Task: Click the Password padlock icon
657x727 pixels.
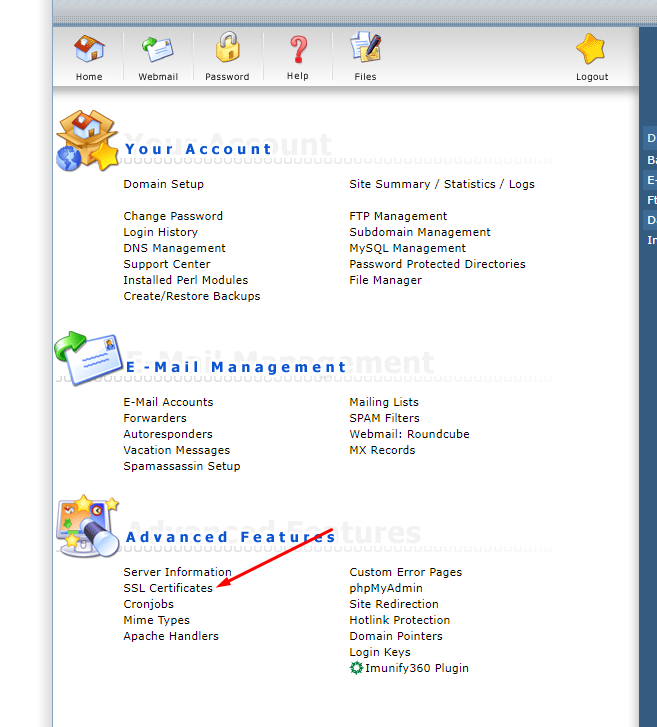Action: (x=227, y=50)
